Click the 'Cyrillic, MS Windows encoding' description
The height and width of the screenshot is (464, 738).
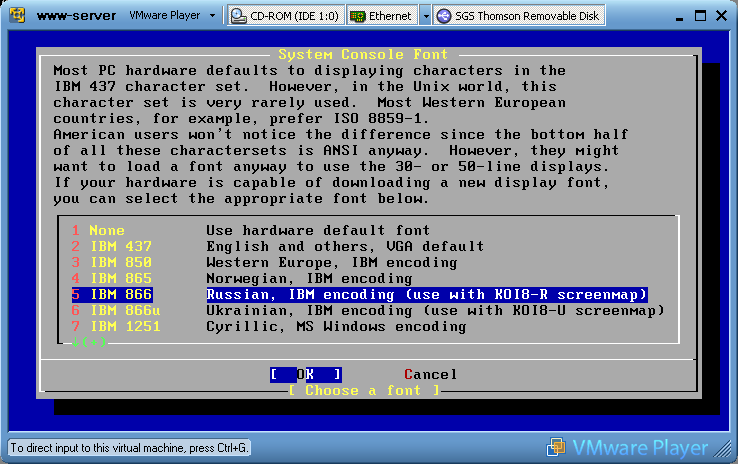tap(336, 327)
